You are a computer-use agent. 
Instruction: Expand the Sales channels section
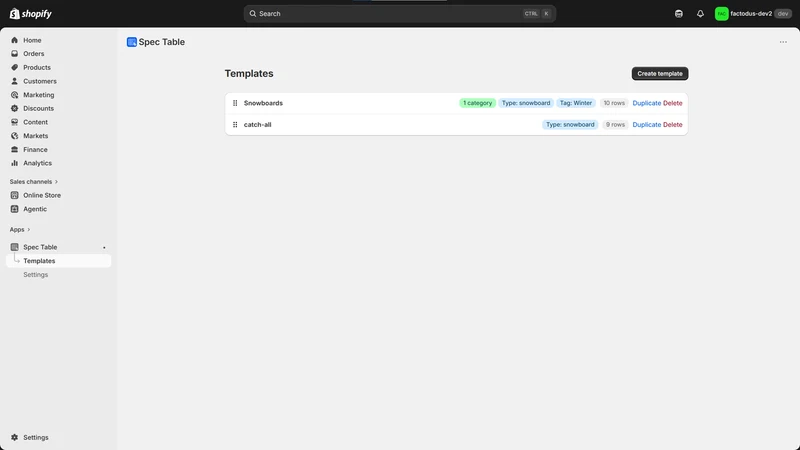(x=34, y=182)
